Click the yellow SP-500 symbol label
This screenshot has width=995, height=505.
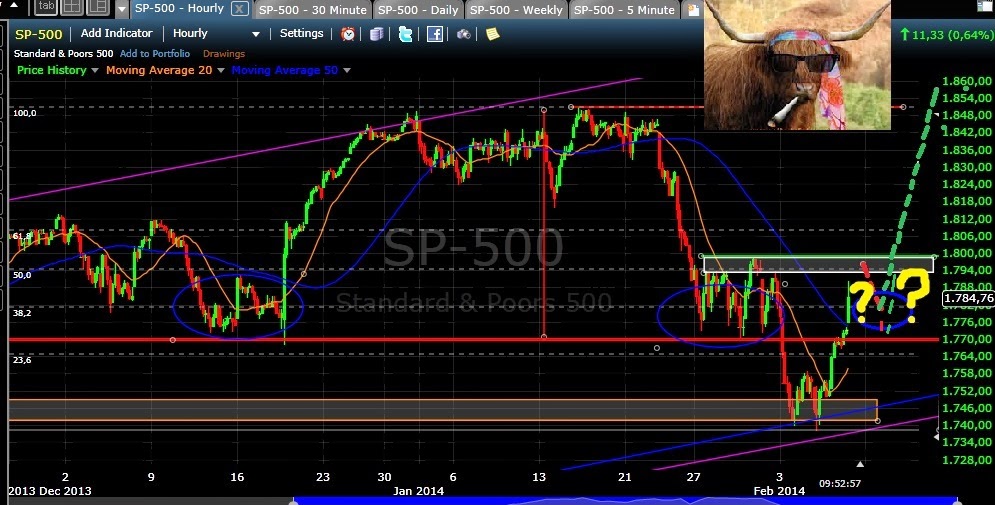[39, 34]
